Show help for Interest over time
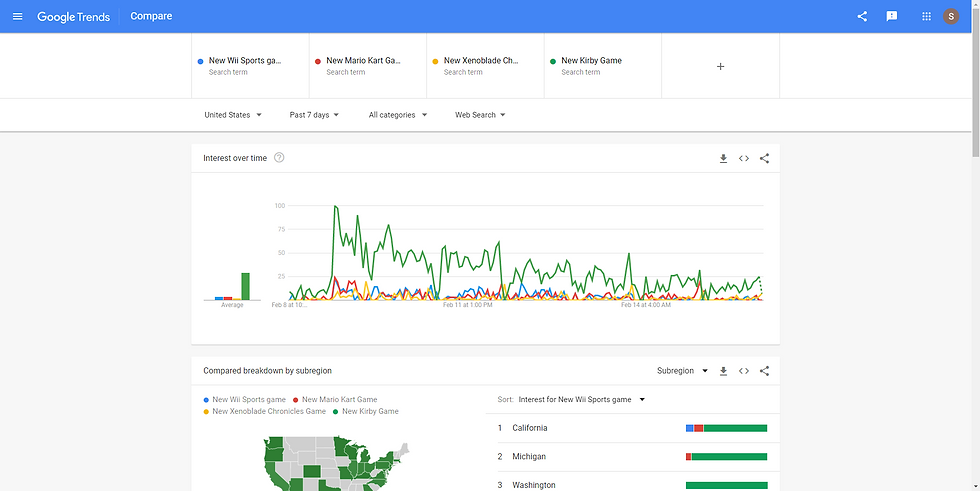 pos(279,158)
